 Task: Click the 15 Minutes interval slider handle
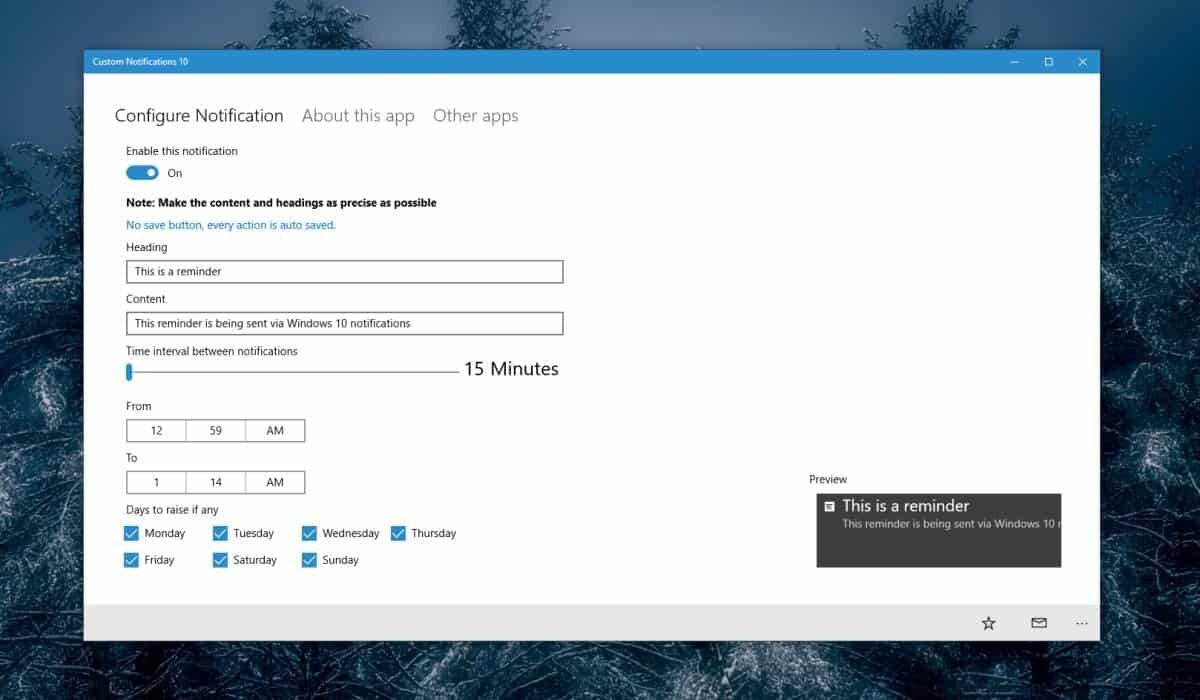(128, 372)
